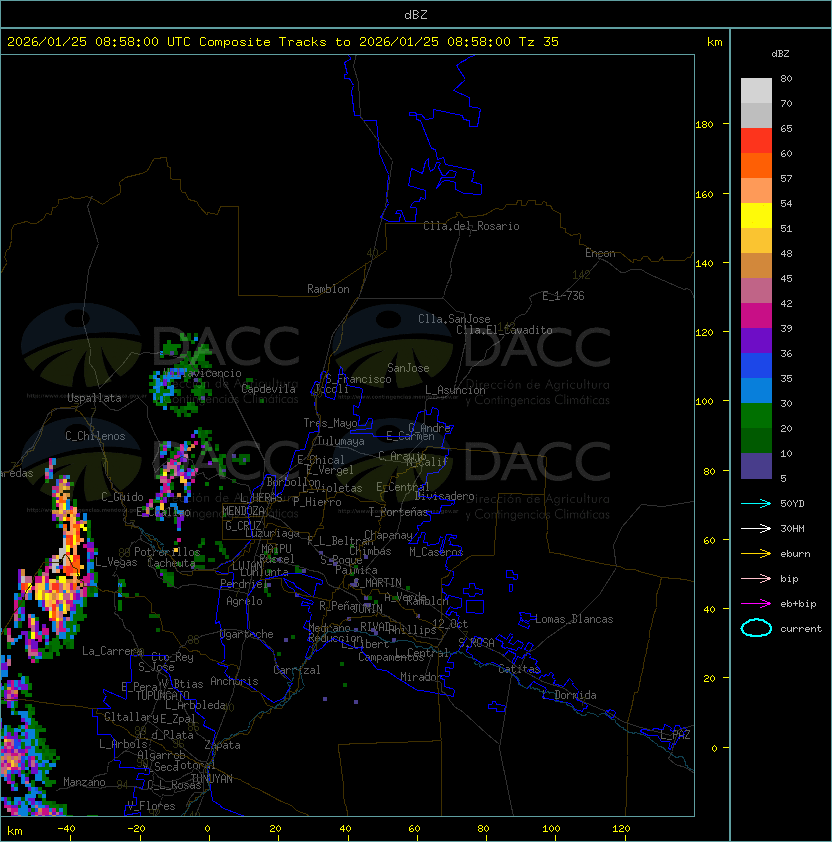832x842 pixels.
Task: Click the magenta eb+bip arrow legend icon
Action: pyautogui.click(x=756, y=604)
